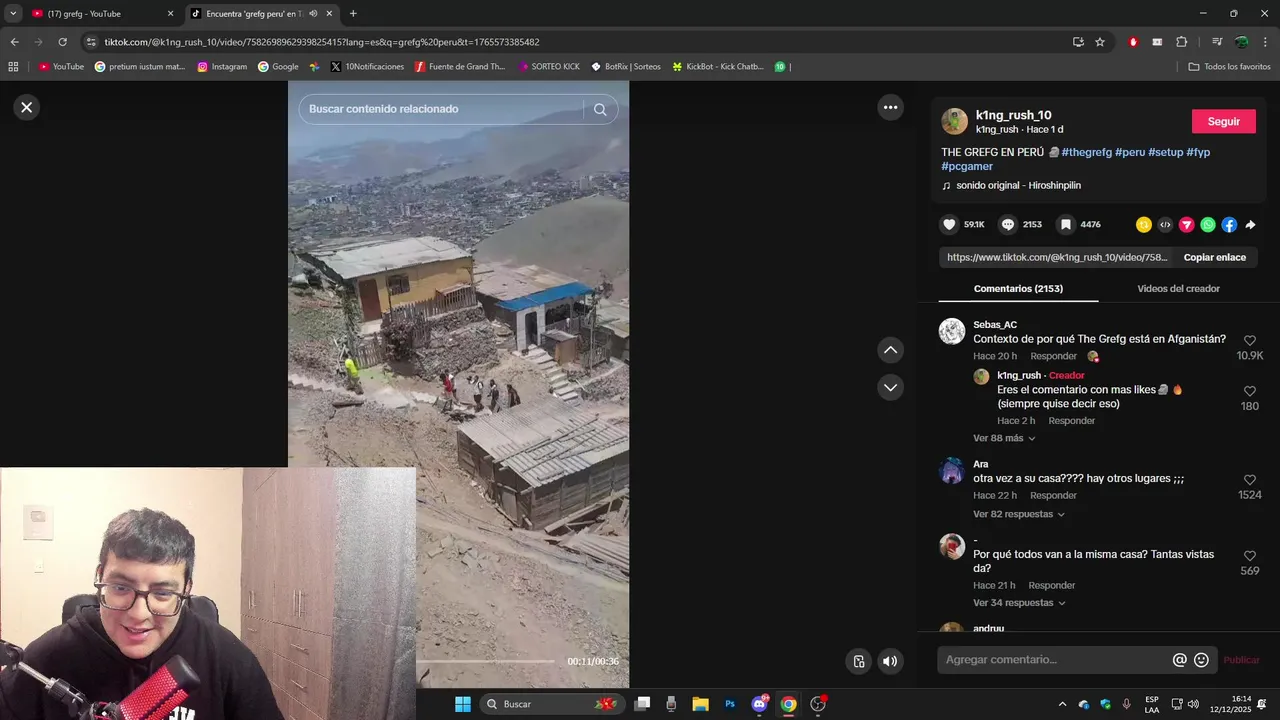Like k1ng_rush creator reply

[1250, 391]
